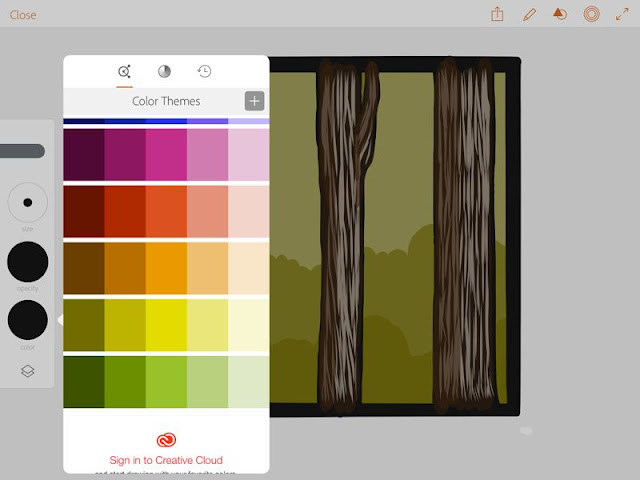Screen dimensions: 640x480
Task: Switch to the color wheel tab
Action: click(x=164, y=71)
